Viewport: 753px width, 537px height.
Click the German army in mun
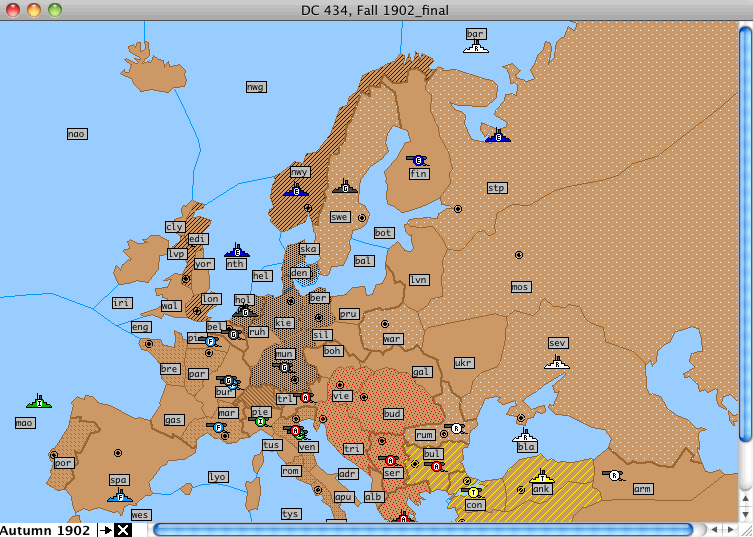[x=284, y=367]
